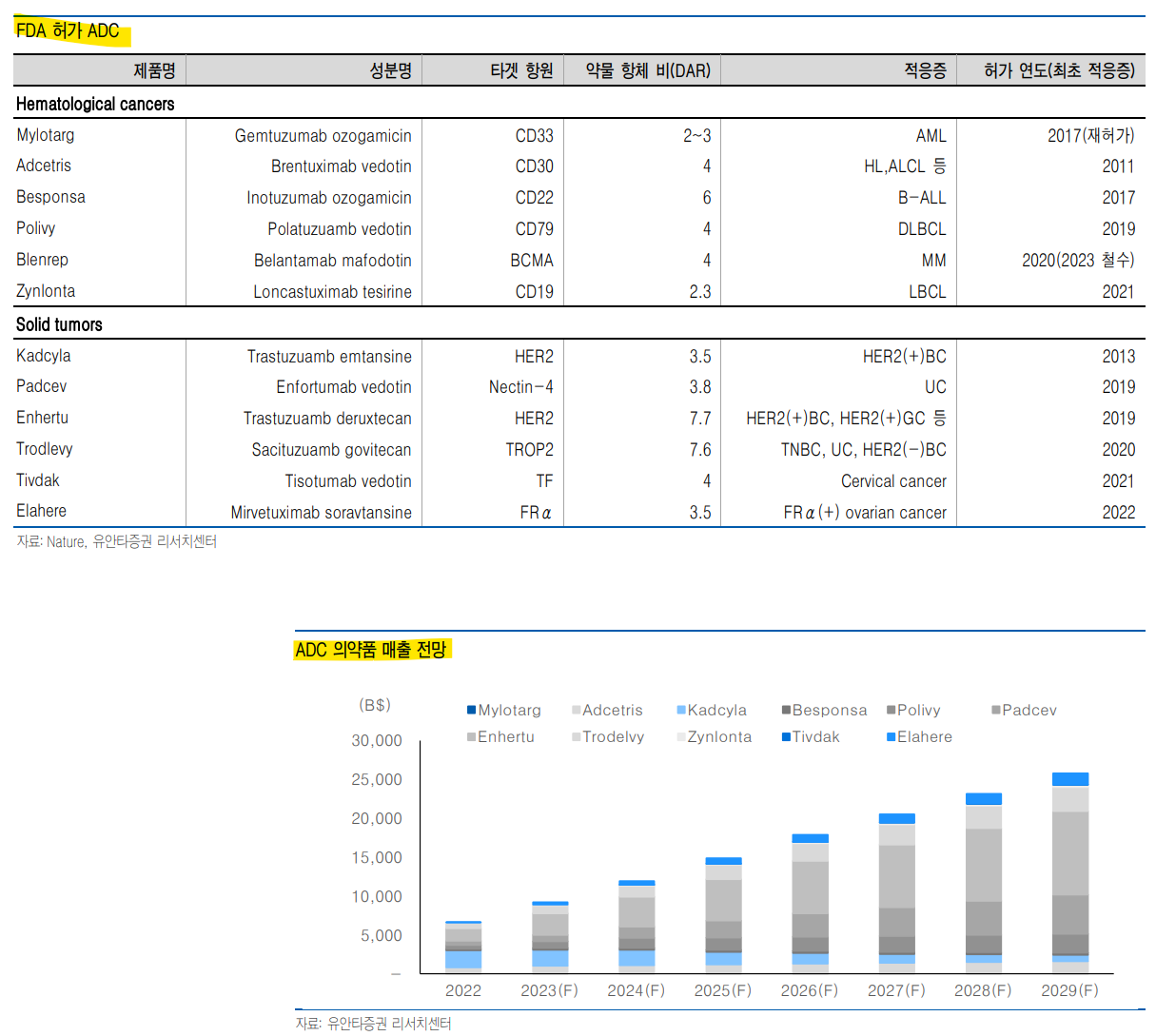
Task: Click the 'TNBC, UC, HER2(-)BC' indication cell
Action: [864, 450]
